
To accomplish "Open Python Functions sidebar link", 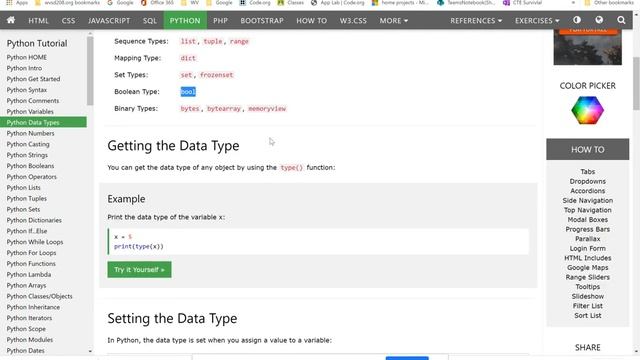I will [31, 264].
